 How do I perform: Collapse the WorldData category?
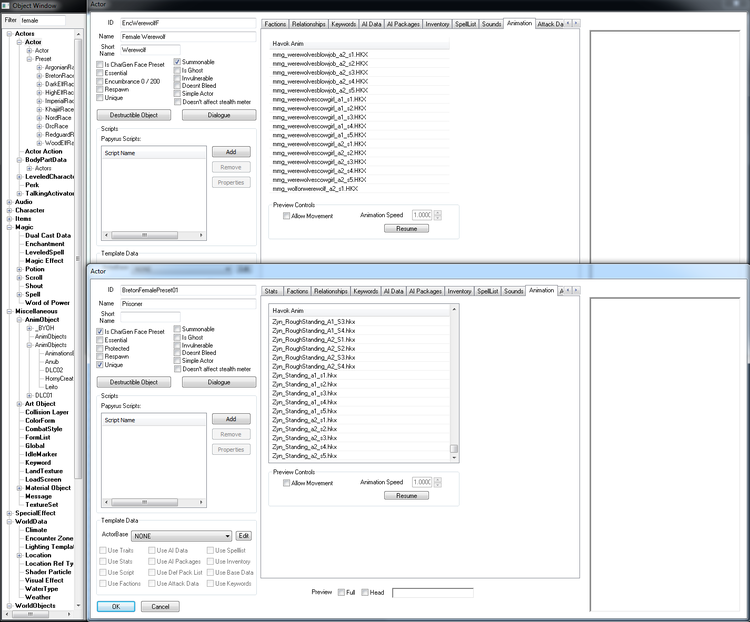[9, 522]
